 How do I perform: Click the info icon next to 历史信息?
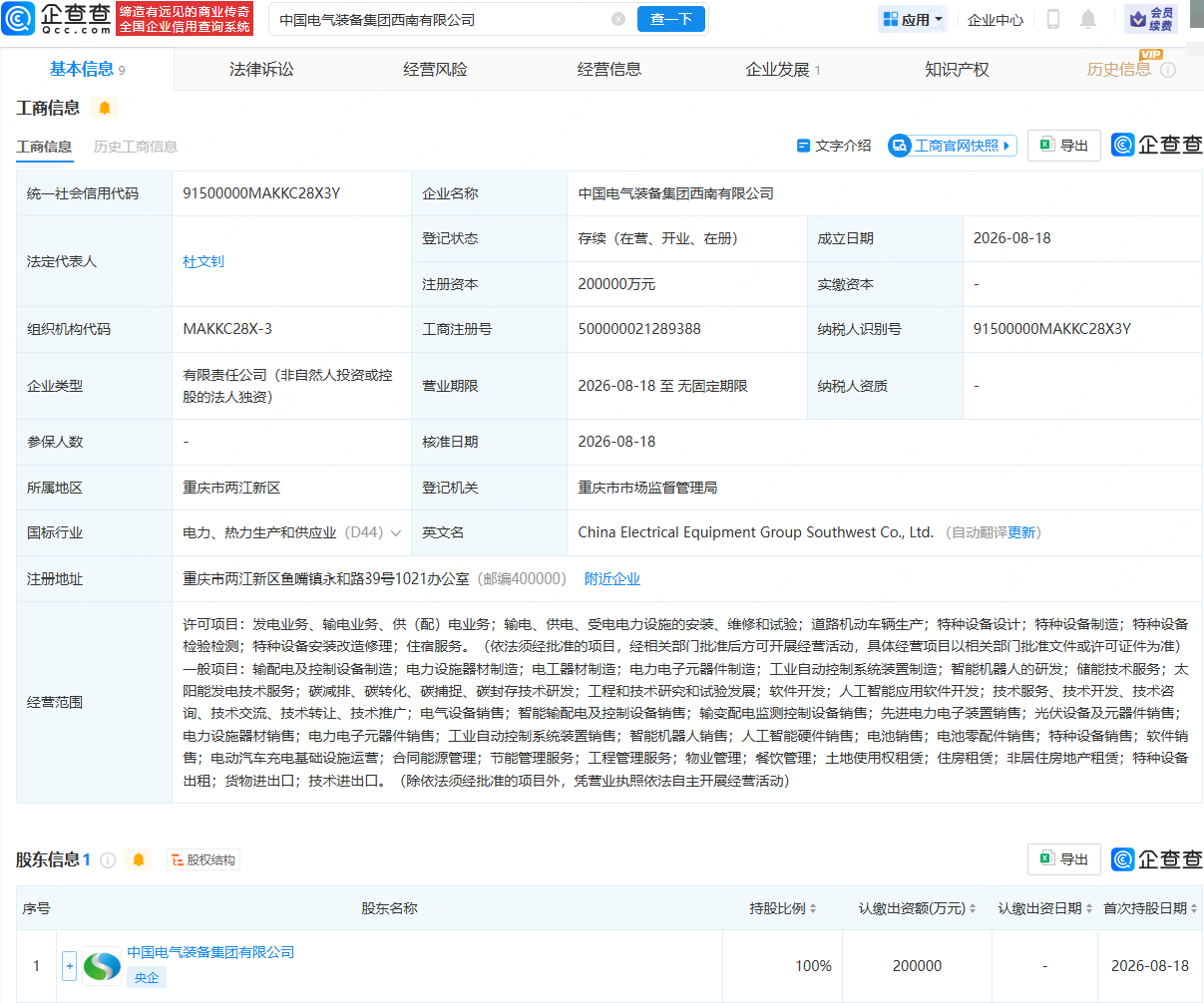(1168, 70)
